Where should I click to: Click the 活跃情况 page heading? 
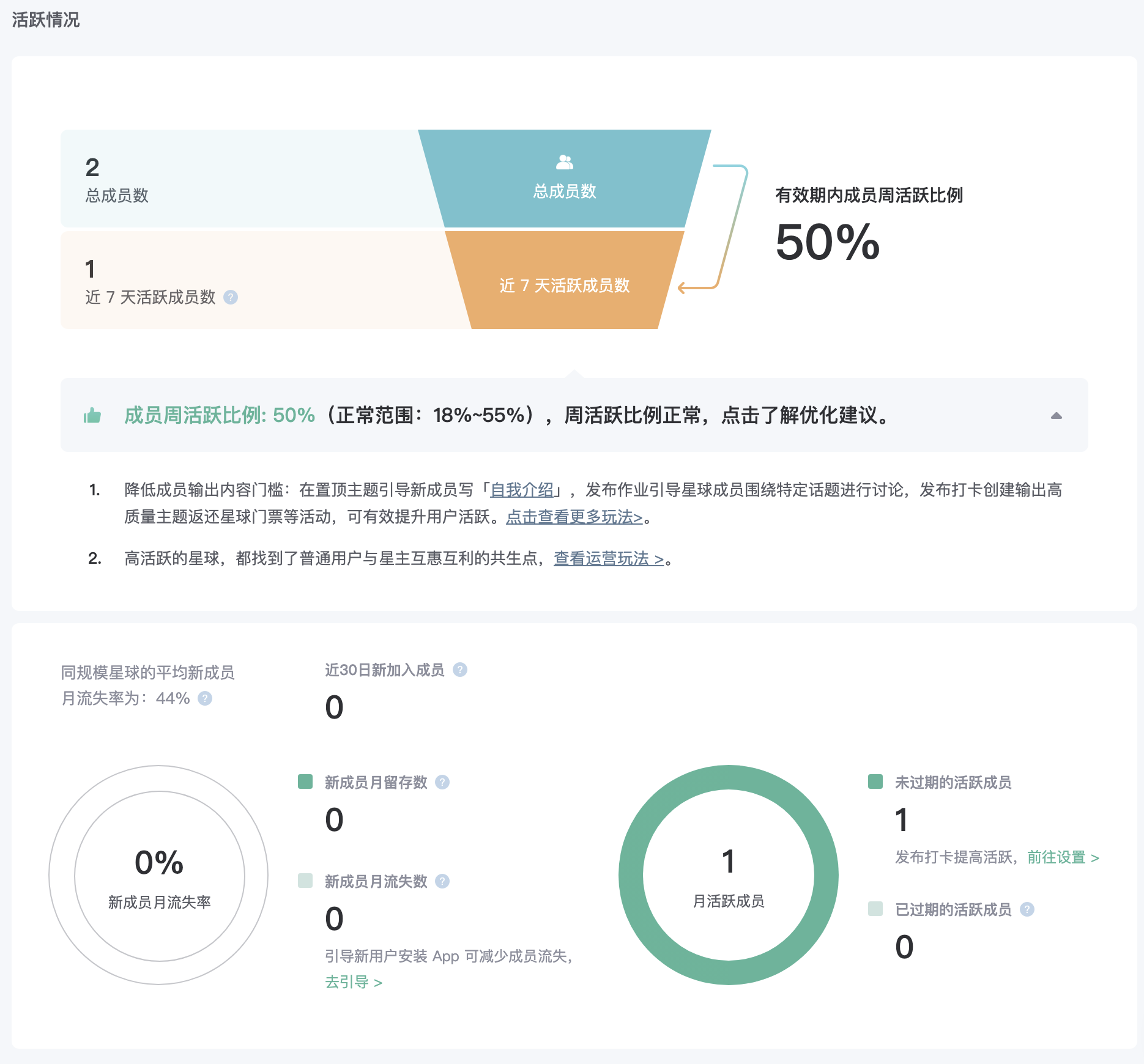pos(46,20)
